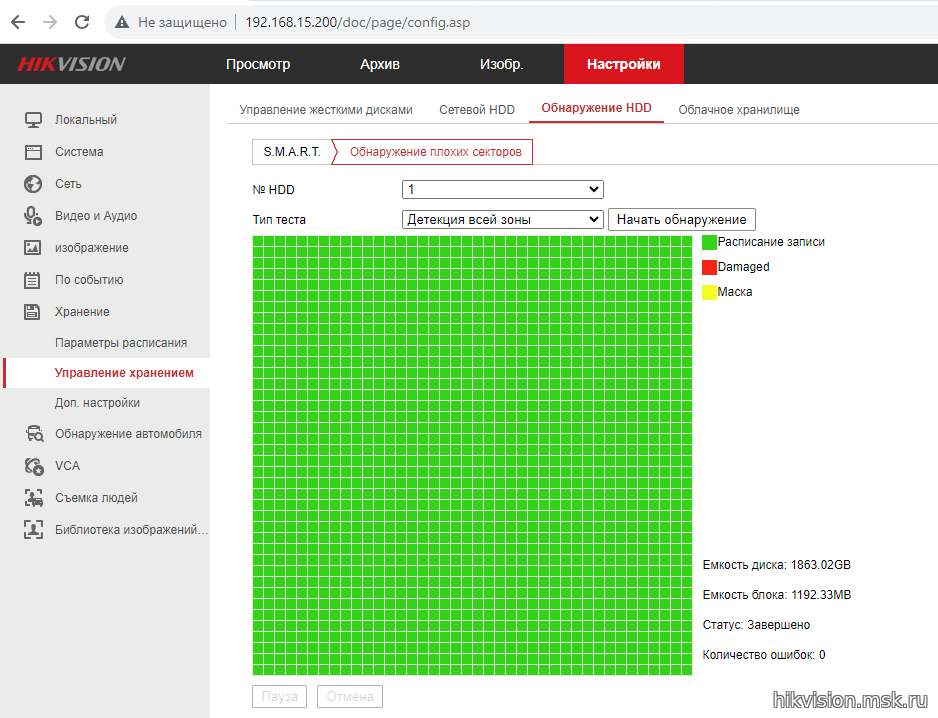Switch to Облачное хранилище tab
Image resolution: width=938 pixels, height=718 pixels.
point(739,109)
